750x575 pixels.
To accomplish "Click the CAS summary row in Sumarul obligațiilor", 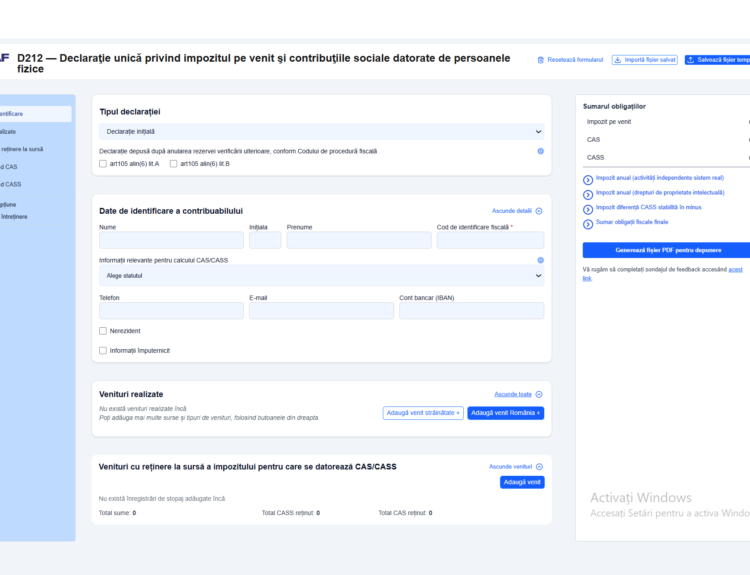I will coord(666,140).
